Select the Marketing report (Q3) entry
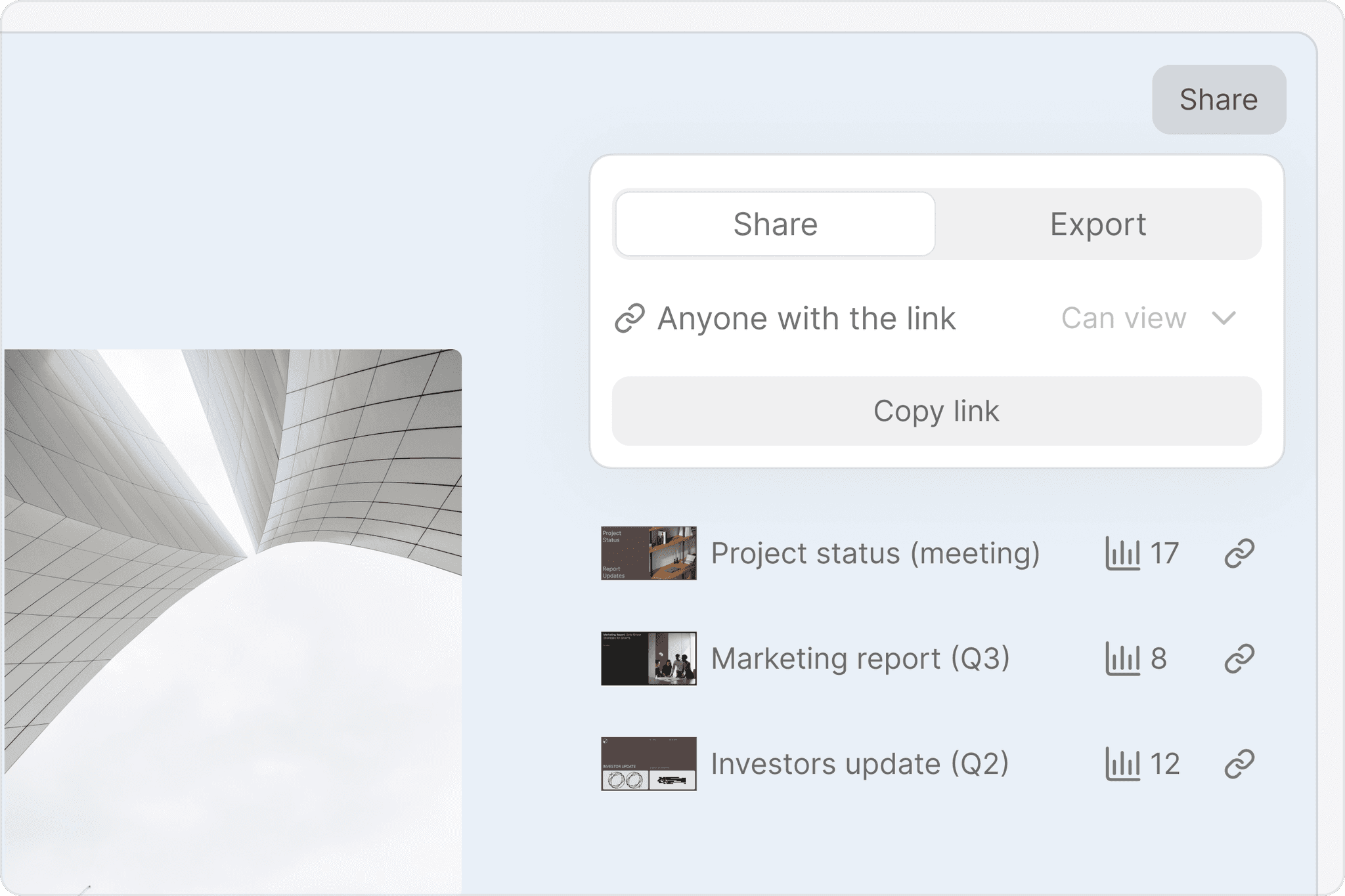This screenshot has height=896, width=1345. coord(861,658)
